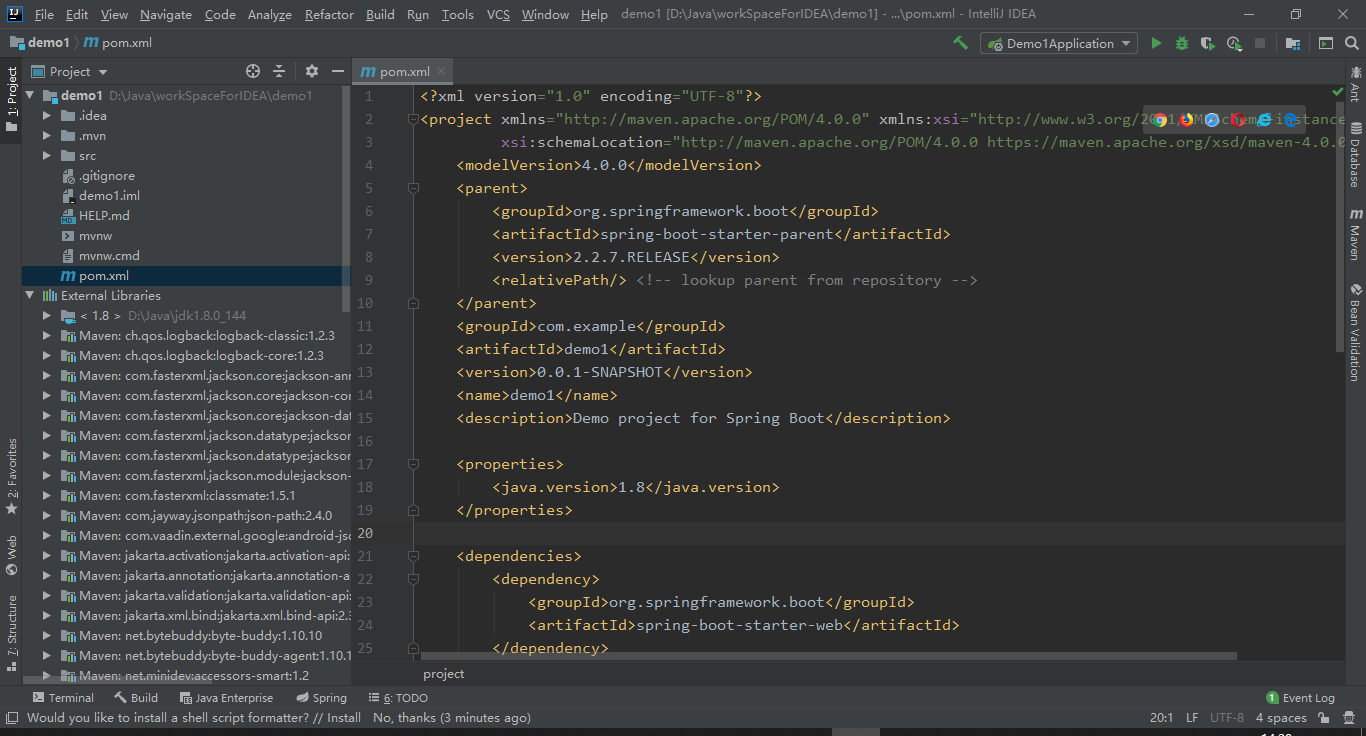1366x736 pixels.
Task: Open the Navigate menu
Action: 166,14
